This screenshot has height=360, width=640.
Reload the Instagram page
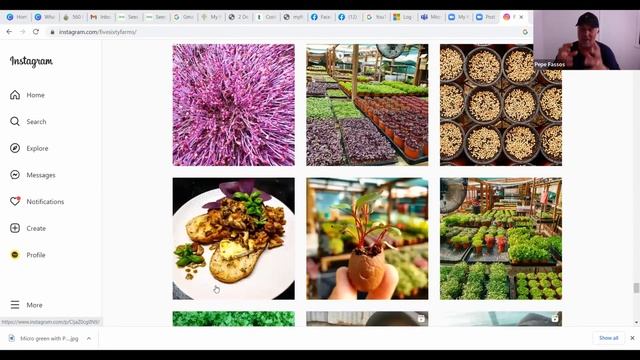click(x=36, y=32)
